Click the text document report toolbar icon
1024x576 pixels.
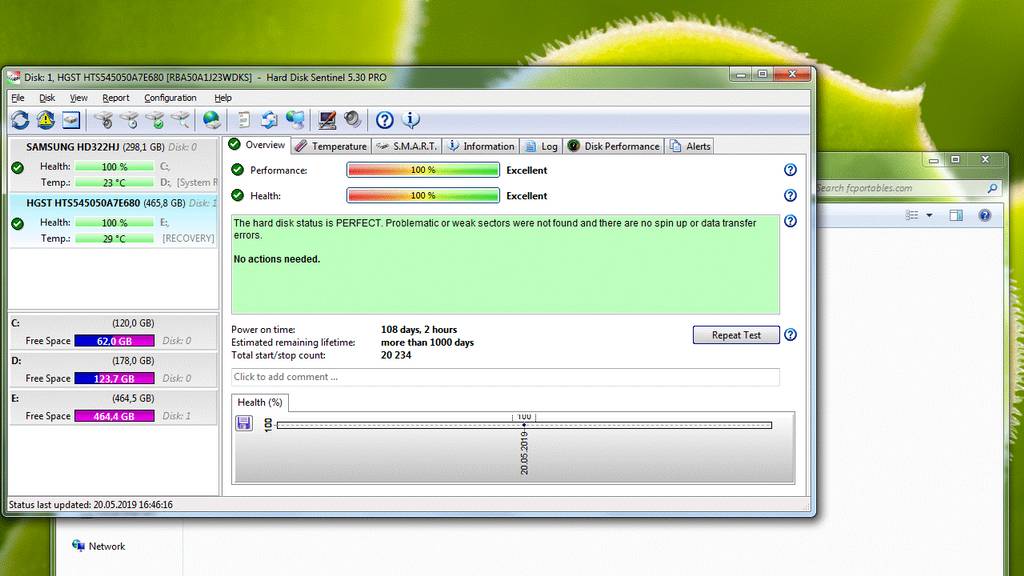pos(244,120)
